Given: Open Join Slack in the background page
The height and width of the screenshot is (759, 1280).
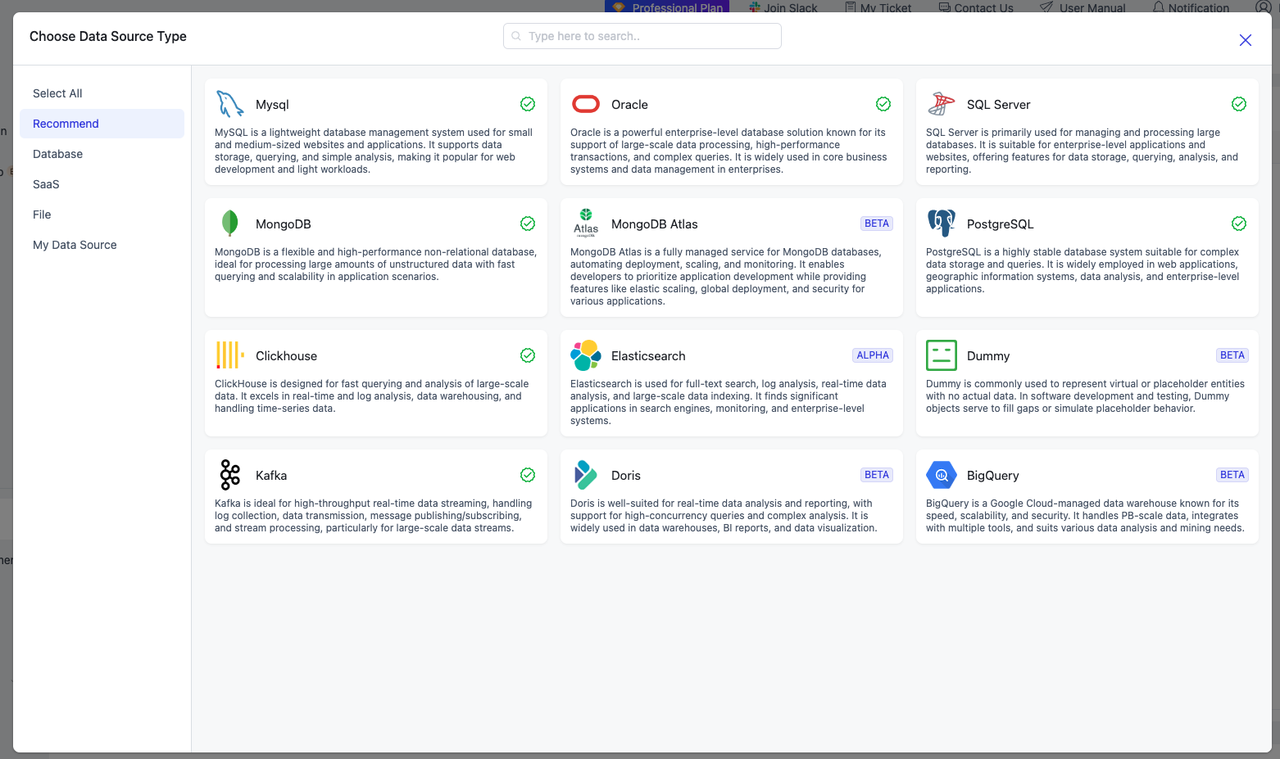Looking at the screenshot, I should (x=781, y=8).
